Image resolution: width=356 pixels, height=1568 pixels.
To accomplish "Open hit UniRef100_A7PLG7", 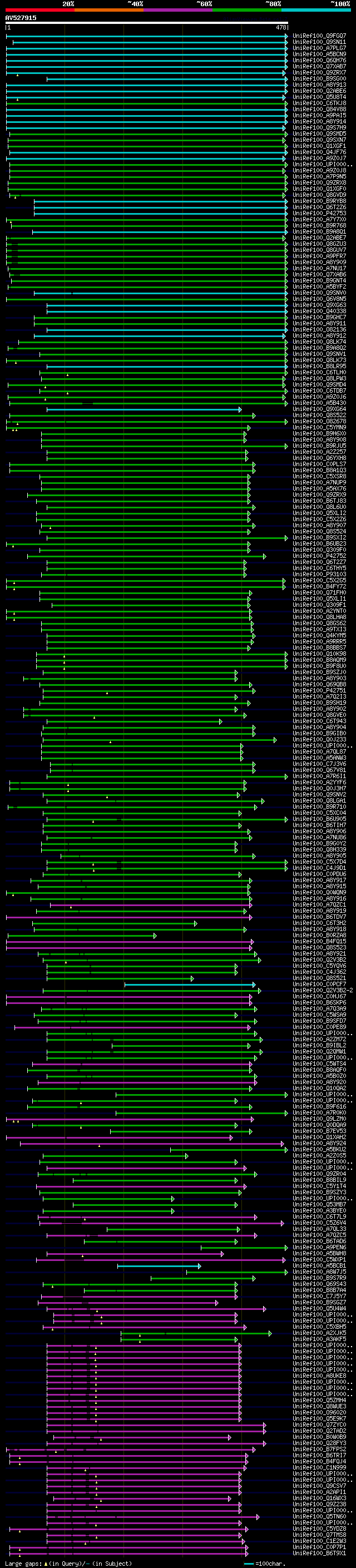I will tap(319, 48).
